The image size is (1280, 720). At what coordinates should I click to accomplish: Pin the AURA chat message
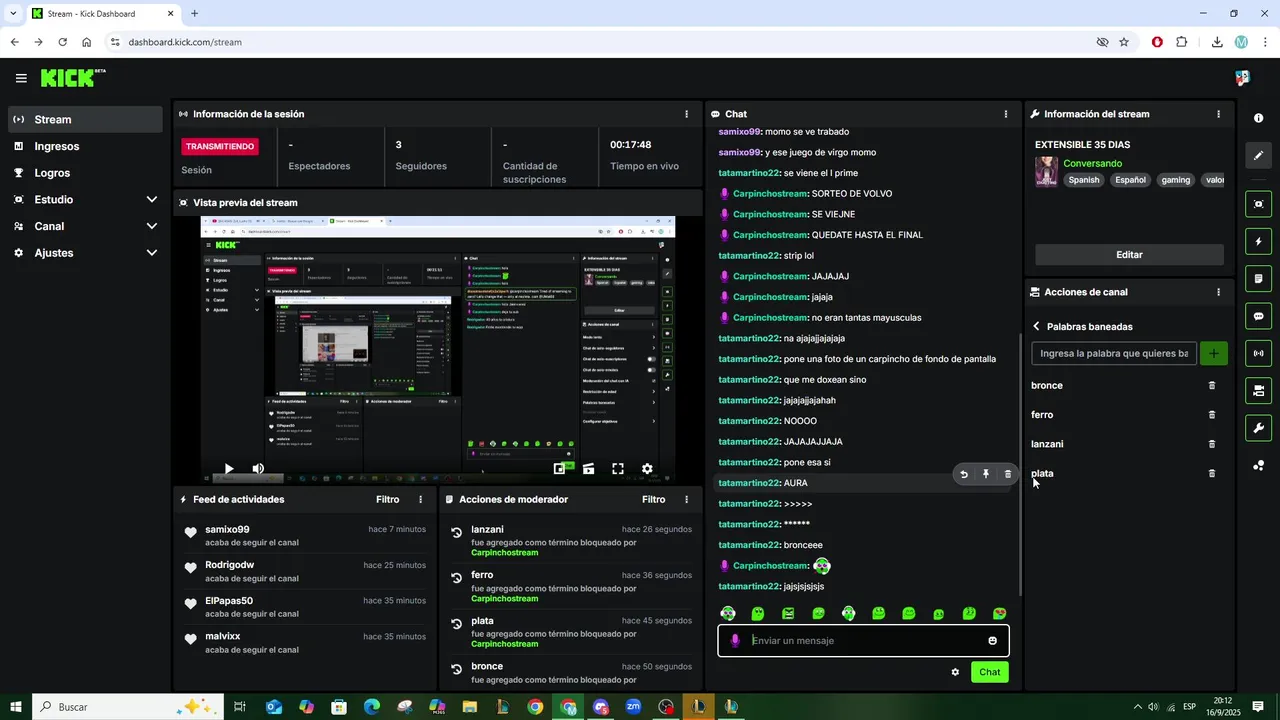pos(986,475)
